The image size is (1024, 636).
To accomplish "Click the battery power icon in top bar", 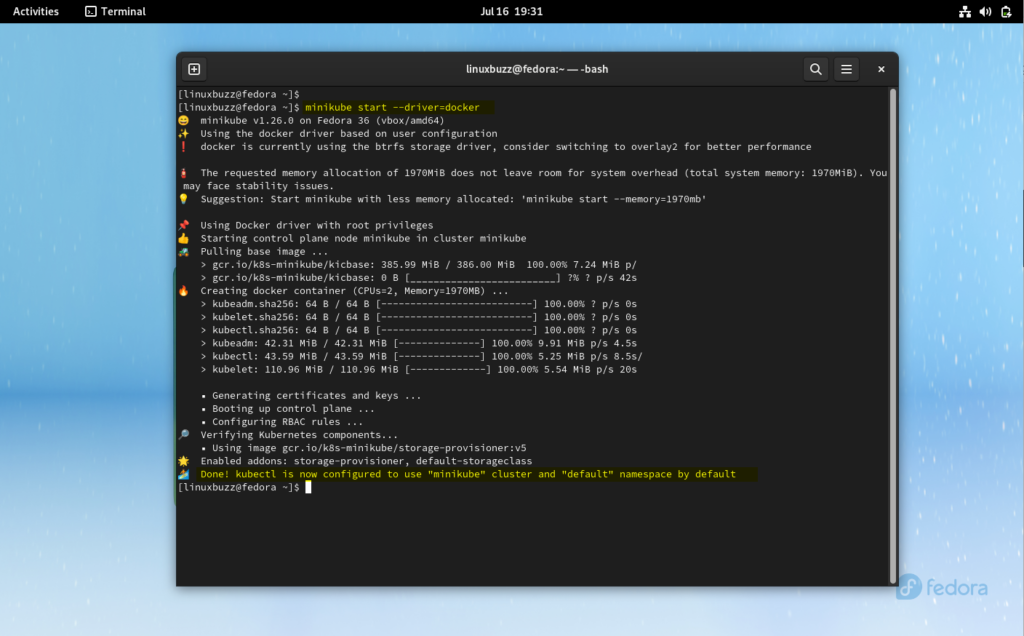I will (x=1006, y=11).
